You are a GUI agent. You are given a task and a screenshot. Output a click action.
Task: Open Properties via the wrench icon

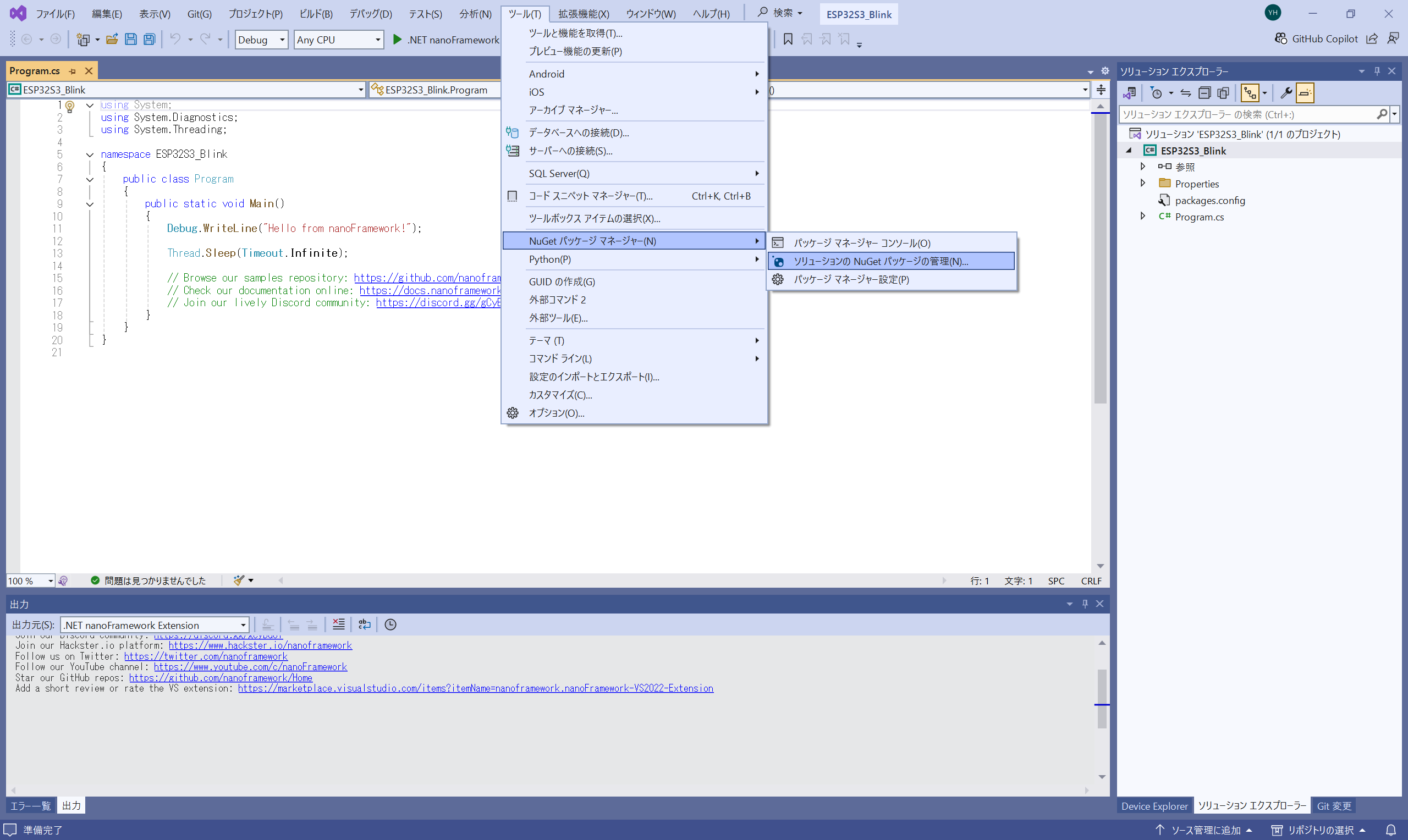pyautogui.click(x=1287, y=93)
